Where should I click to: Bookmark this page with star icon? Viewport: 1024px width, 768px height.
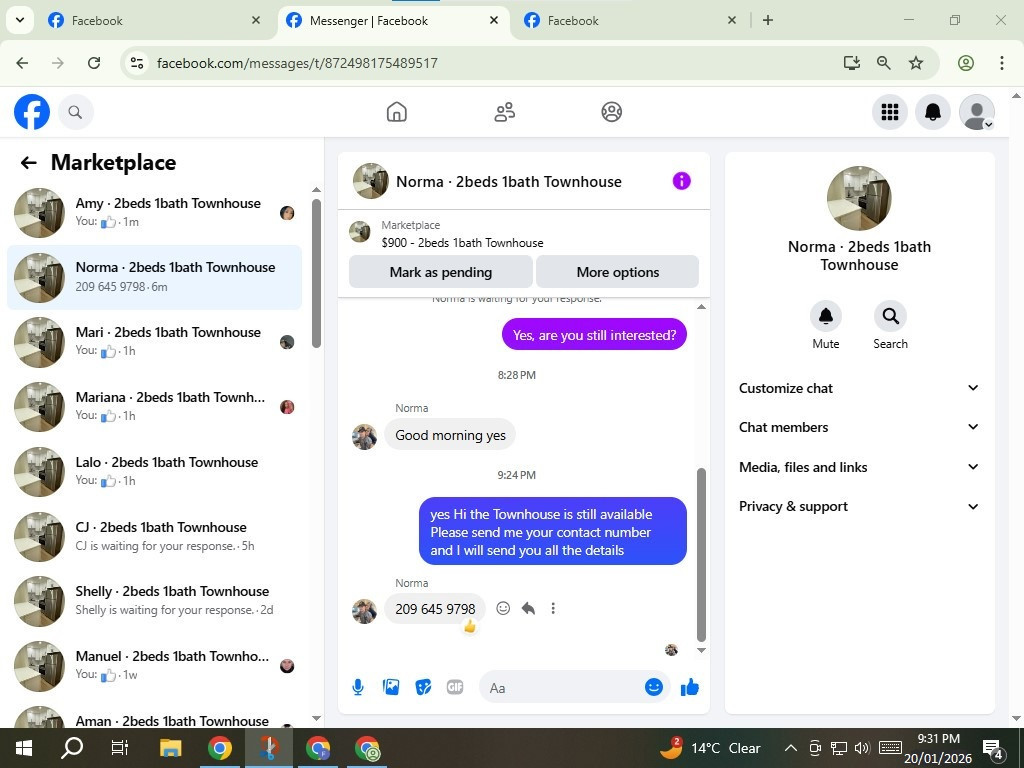tap(916, 63)
